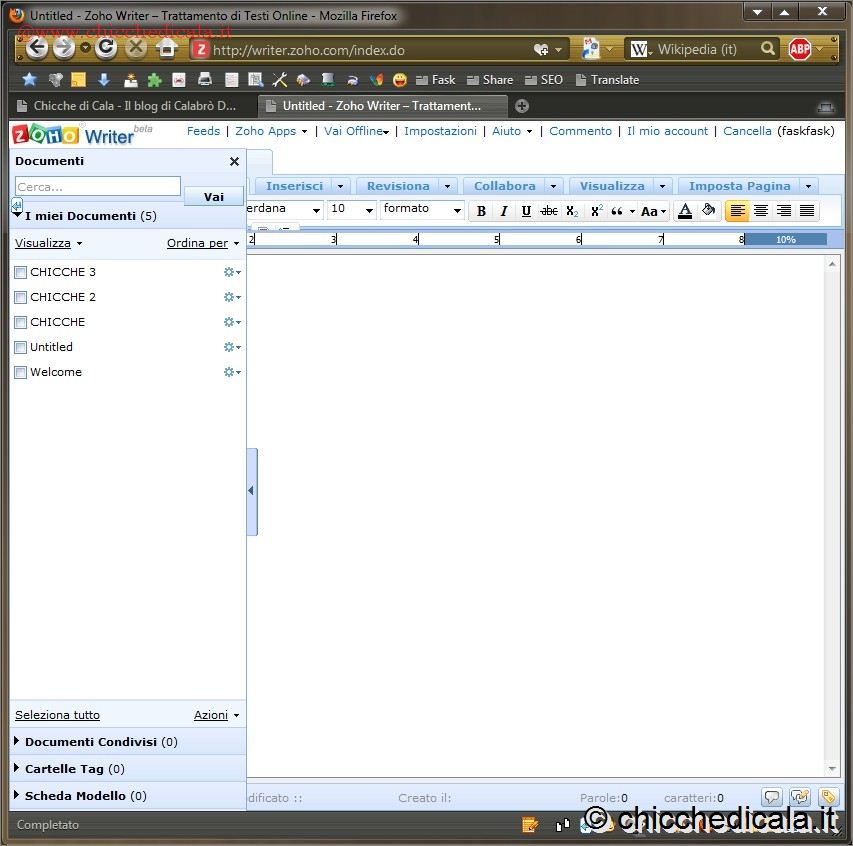
Task: Click the underline button
Action: tap(526, 211)
